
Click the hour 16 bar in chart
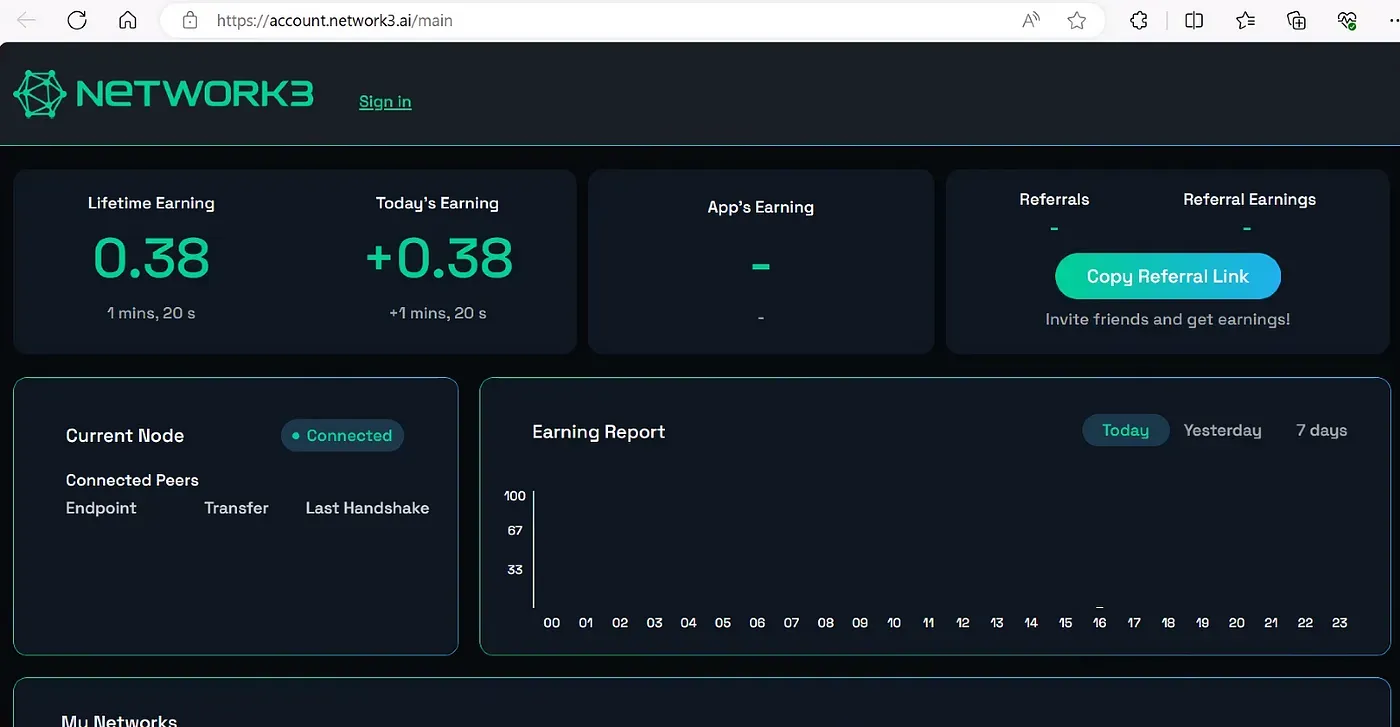click(x=1099, y=606)
